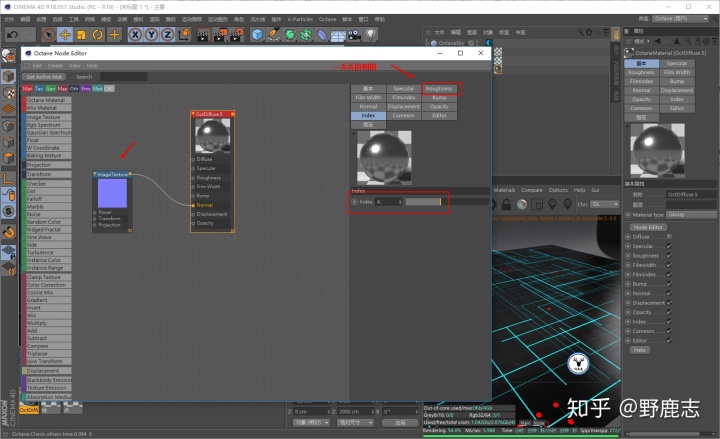Click the Undo arrow icon
This screenshot has height=439, width=720.
[12, 34]
